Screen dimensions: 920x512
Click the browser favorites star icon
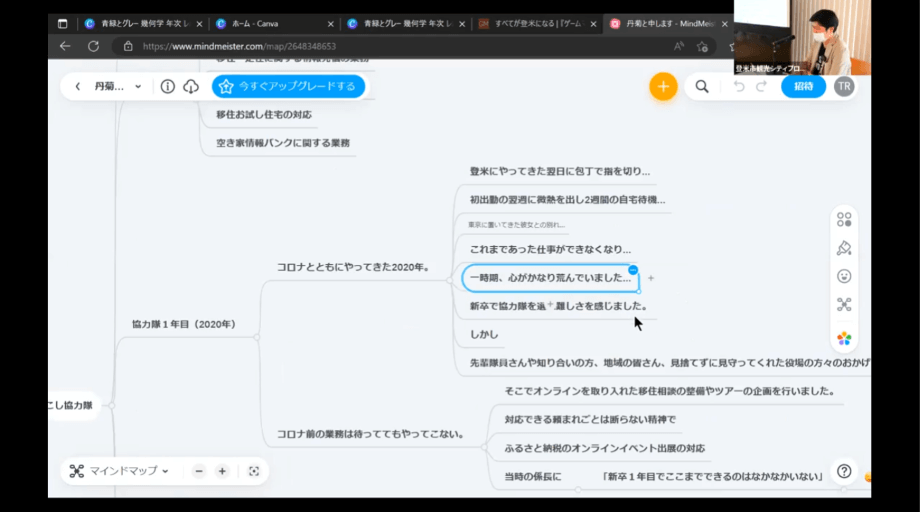pos(702,46)
